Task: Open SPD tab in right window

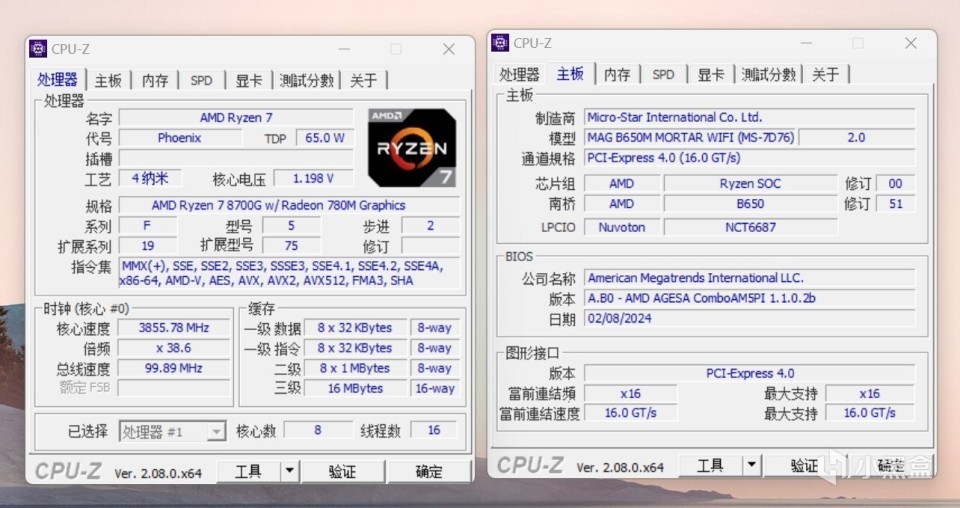Action: (664, 75)
